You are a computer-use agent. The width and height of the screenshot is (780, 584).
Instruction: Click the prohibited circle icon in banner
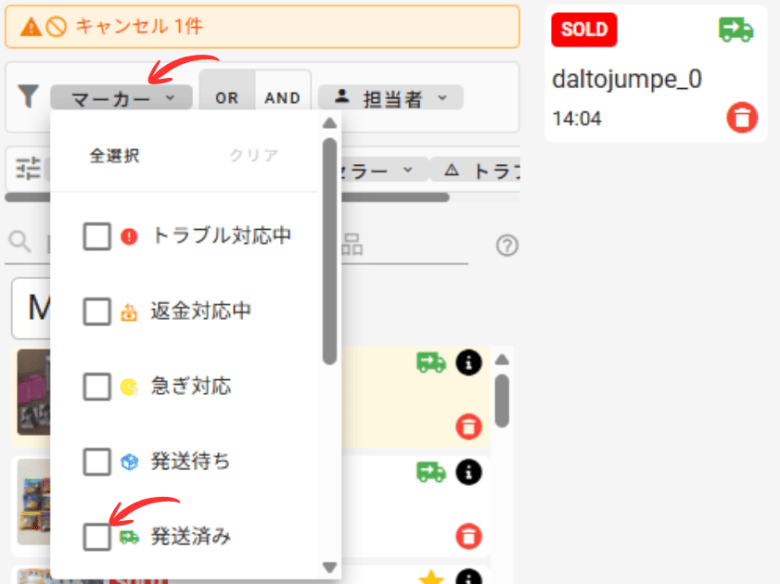pyautogui.click(x=56, y=27)
